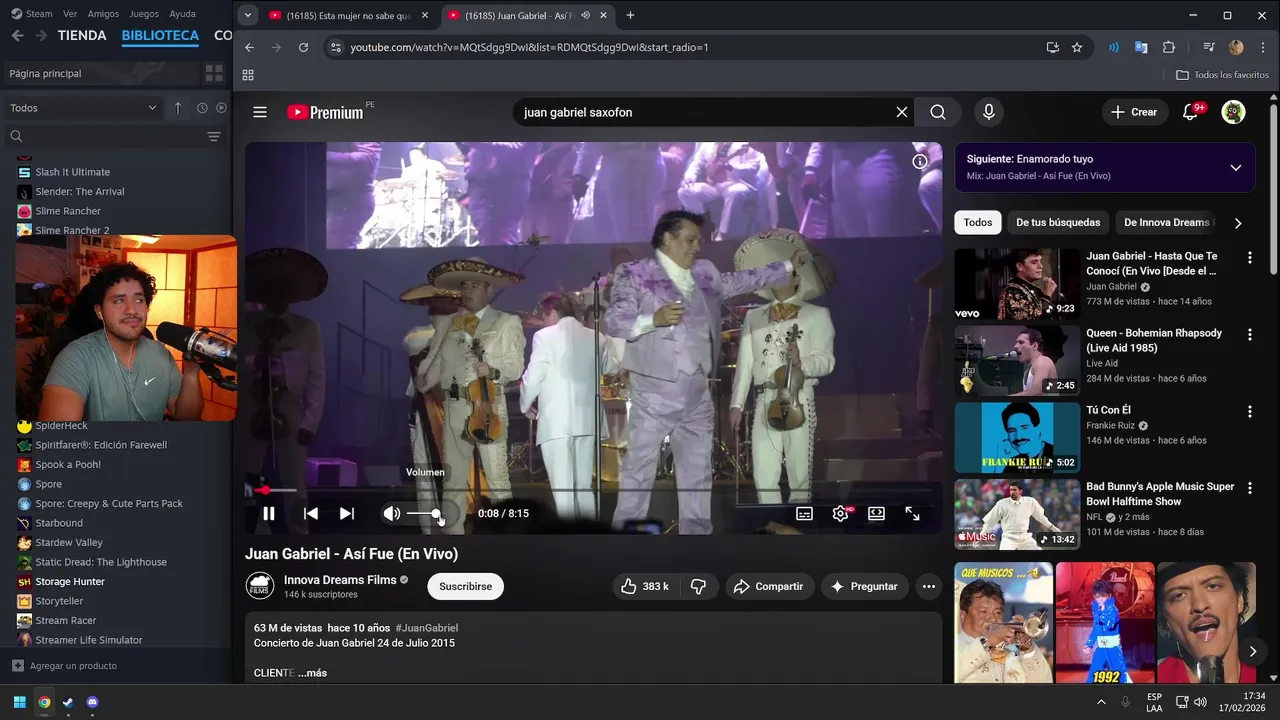The width and height of the screenshot is (1280, 720).
Task: Start voice search with microphone icon
Action: point(989,112)
